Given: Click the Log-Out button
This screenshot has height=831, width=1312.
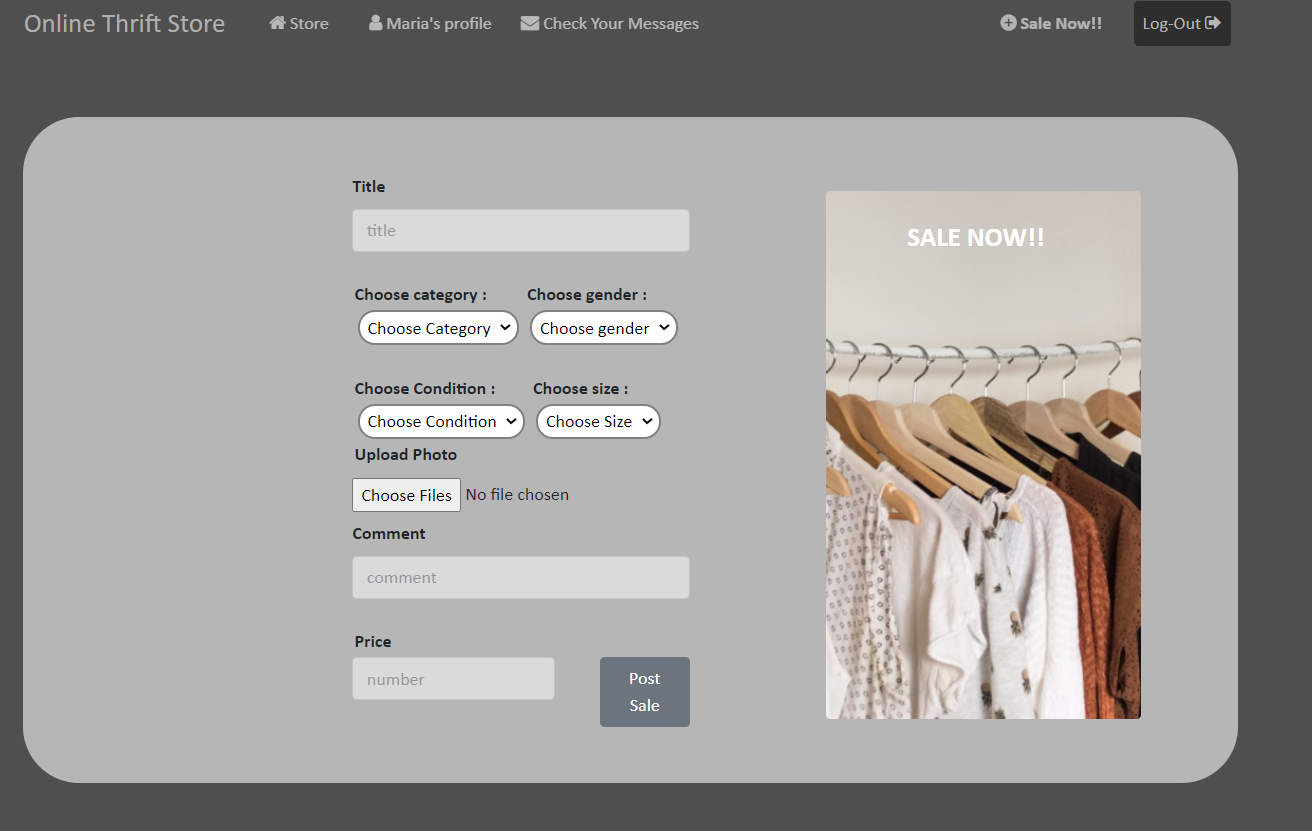Looking at the screenshot, I should tap(1182, 23).
